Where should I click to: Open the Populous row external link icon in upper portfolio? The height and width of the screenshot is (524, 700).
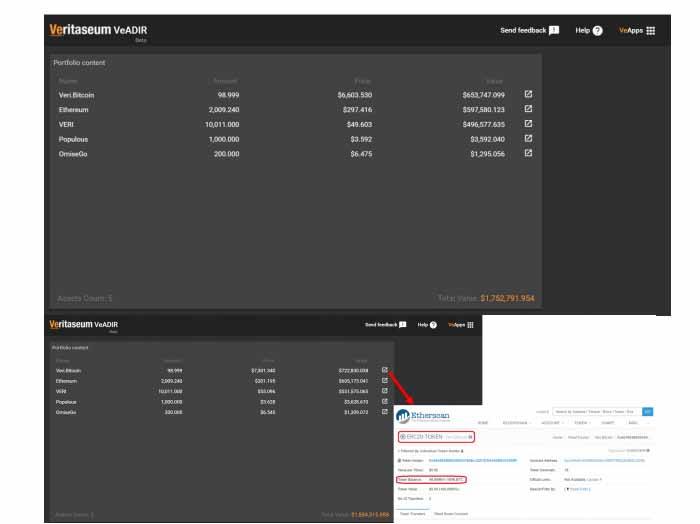pos(528,138)
